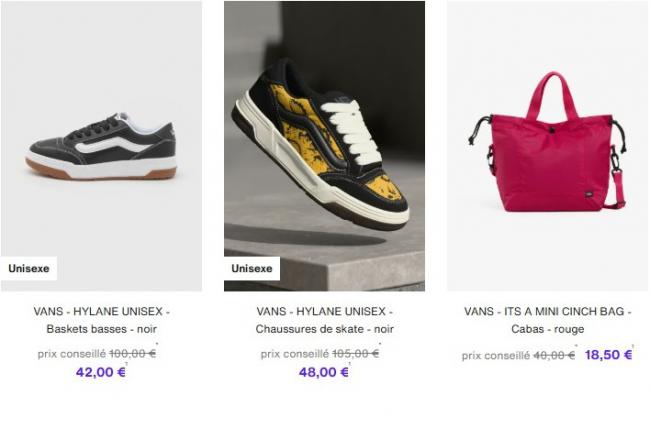Image resolution: width=650 pixels, height=428 pixels.
Task: Click Unisexe badge on yellow skate shoe
Action: [x=252, y=269]
